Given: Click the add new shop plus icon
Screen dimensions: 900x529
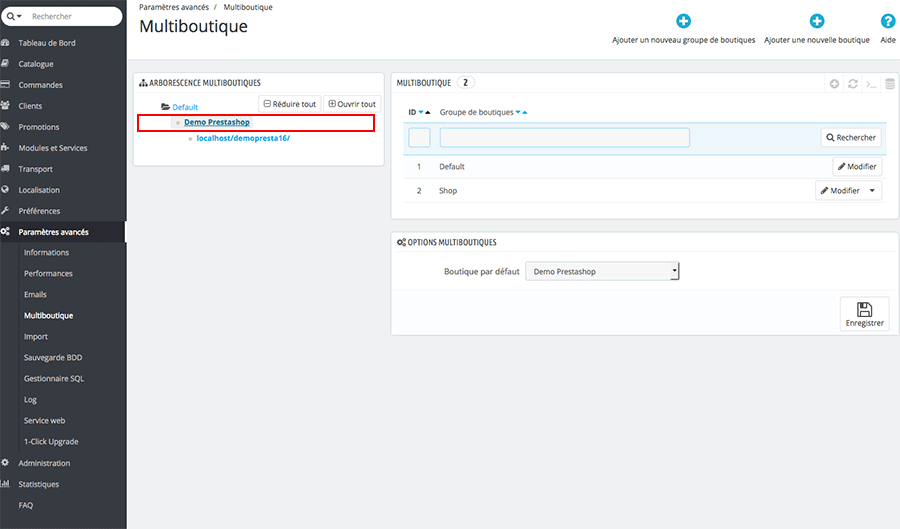Looking at the screenshot, I should tap(816, 21).
